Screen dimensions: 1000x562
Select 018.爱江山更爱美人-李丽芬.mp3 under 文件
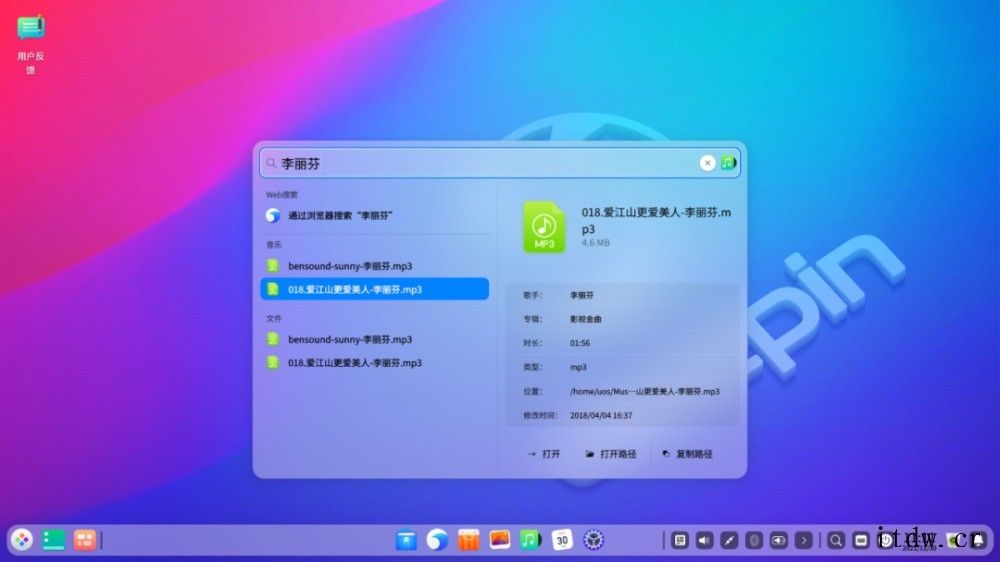(x=376, y=363)
